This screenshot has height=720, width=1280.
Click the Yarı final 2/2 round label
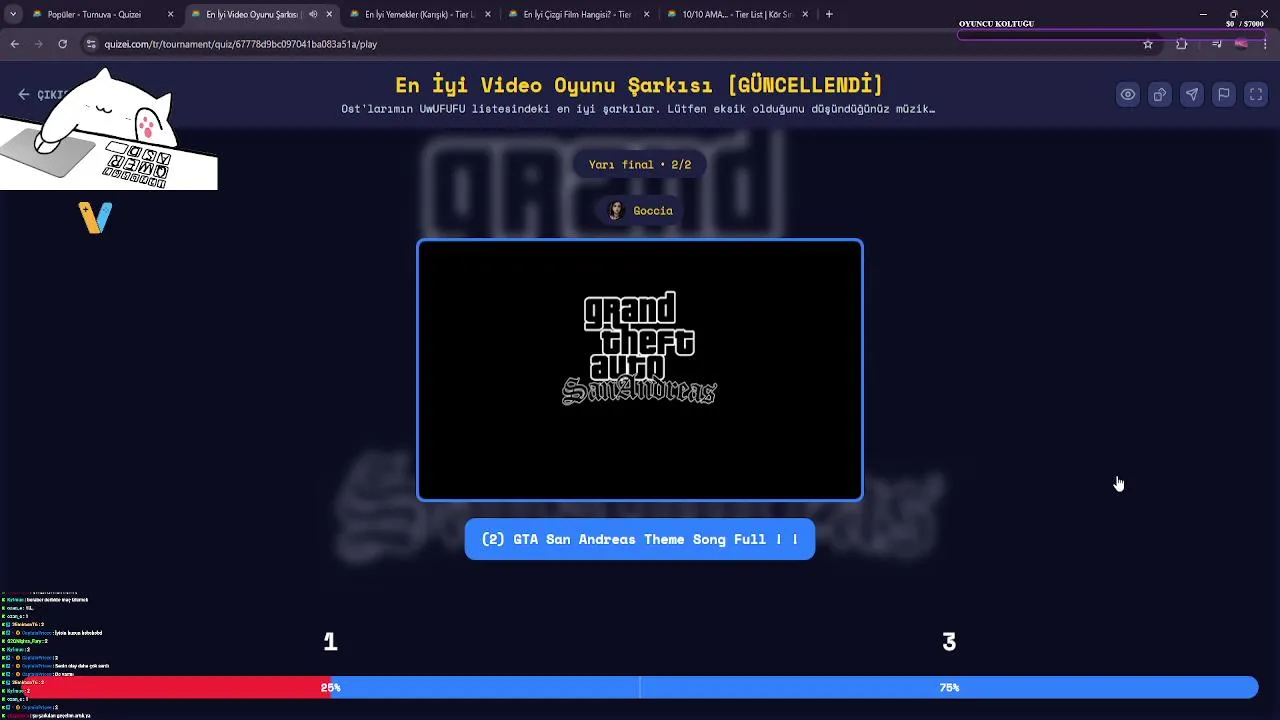click(640, 165)
